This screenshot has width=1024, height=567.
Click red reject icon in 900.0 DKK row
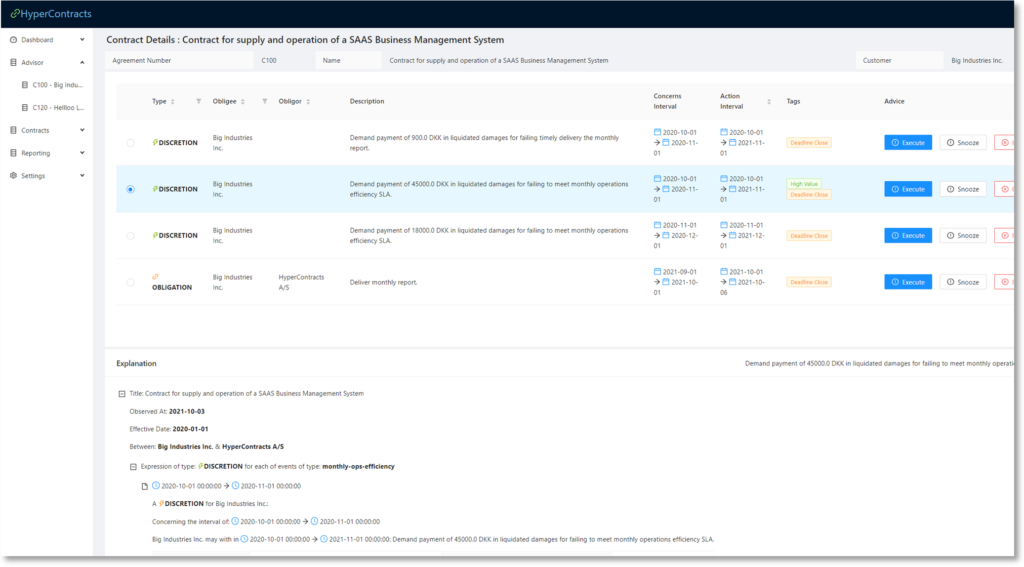[x=1004, y=142]
